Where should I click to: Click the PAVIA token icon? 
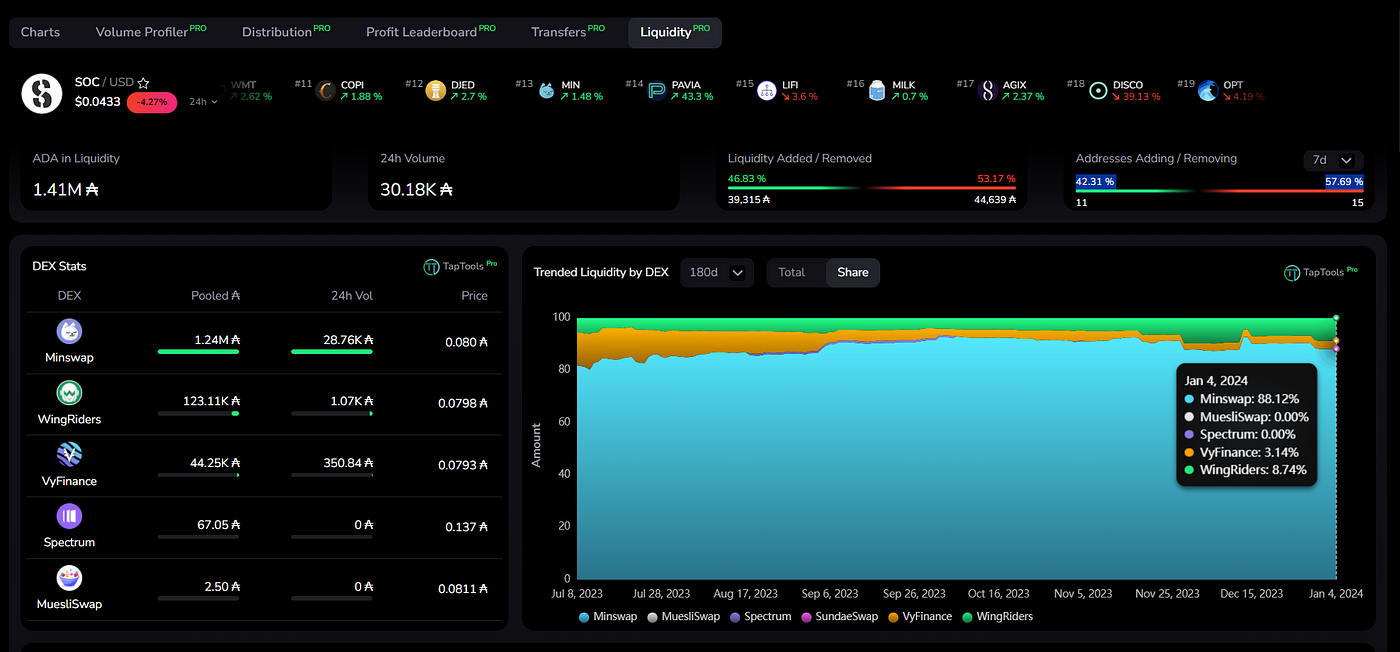[x=657, y=91]
